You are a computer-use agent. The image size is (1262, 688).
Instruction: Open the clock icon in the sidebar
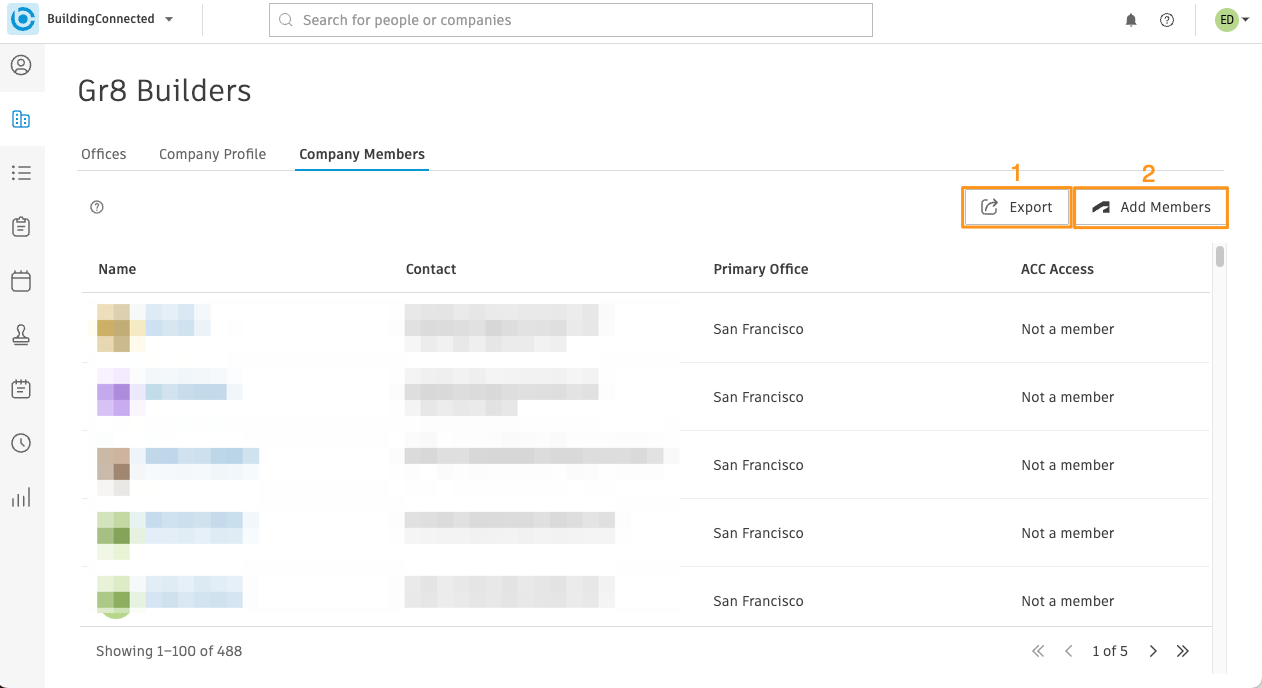pos(21,443)
